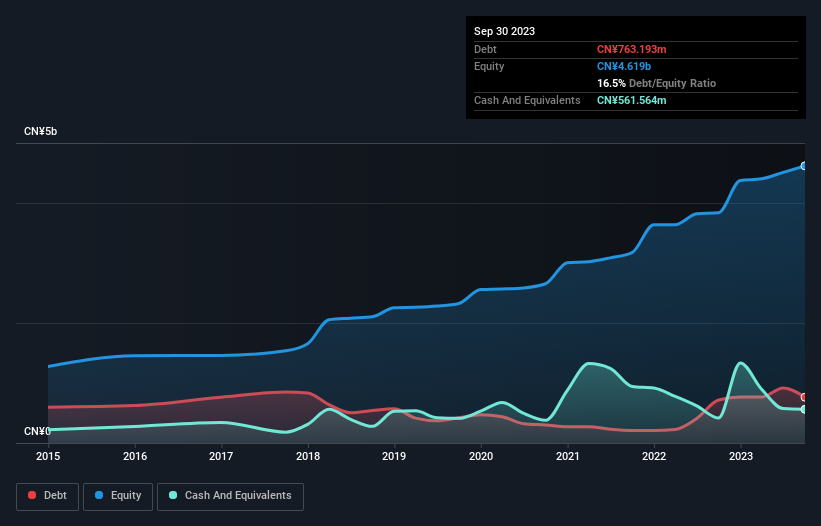Click the 2019 x-axis label
This screenshot has width=821, height=526.
394,456
